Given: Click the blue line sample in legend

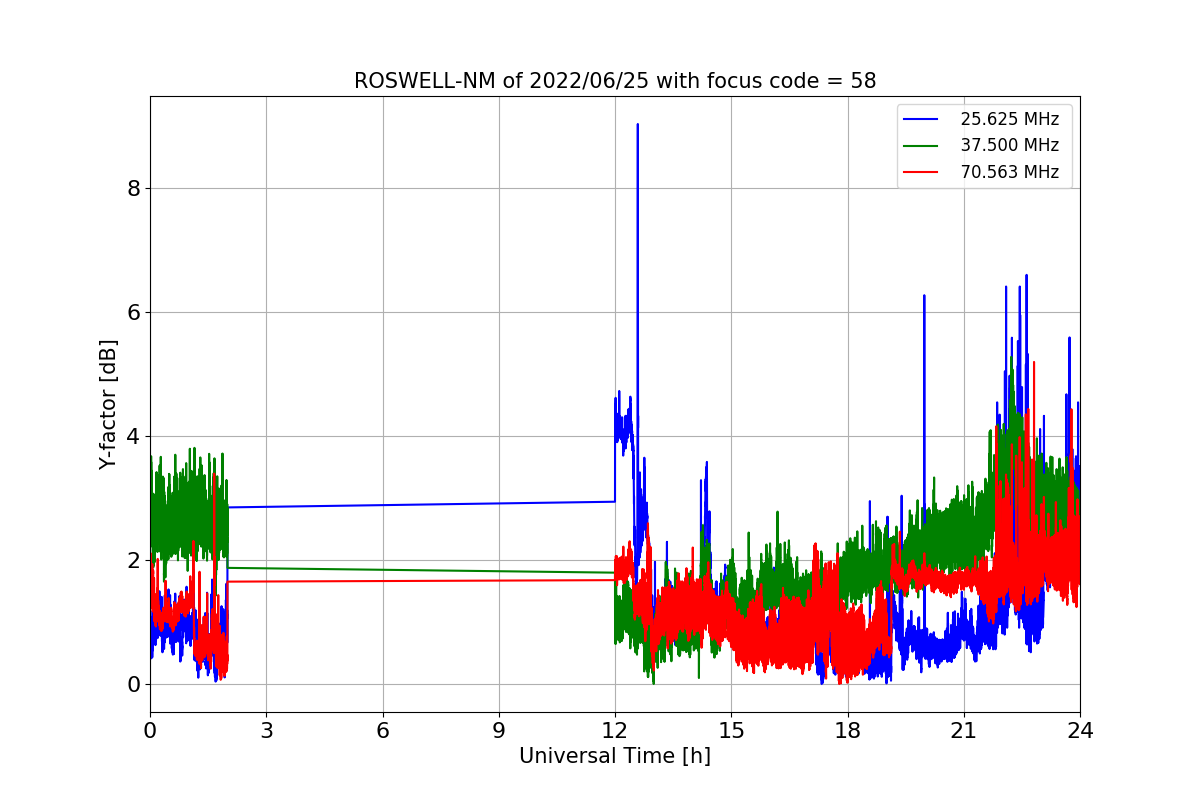Looking at the screenshot, I should point(921,119).
